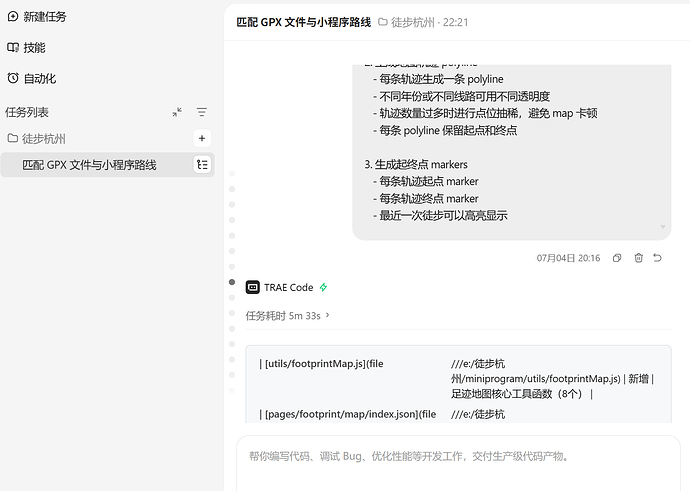Open pages/footprint/map/index.json file link
690x491 pixels.
[x=350, y=414]
